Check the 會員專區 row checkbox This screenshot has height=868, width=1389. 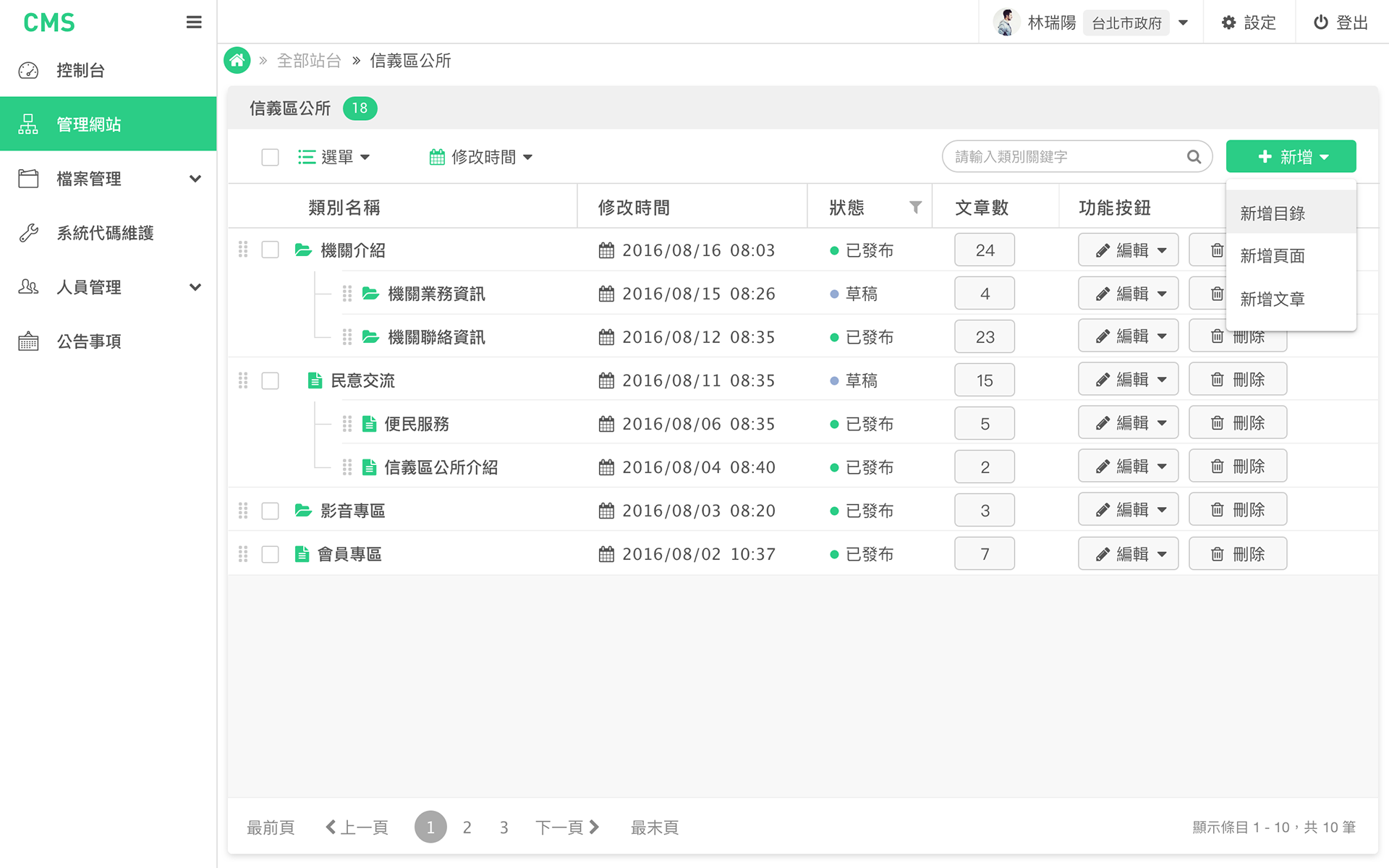(270, 554)
